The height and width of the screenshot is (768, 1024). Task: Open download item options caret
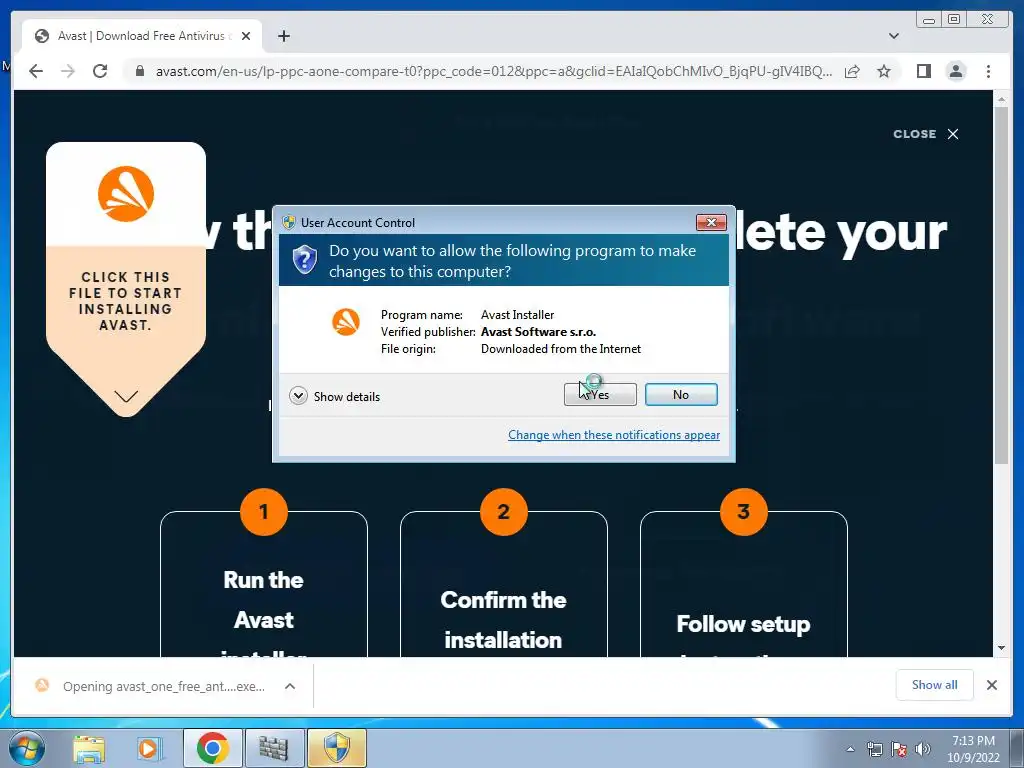coord(290,686)
